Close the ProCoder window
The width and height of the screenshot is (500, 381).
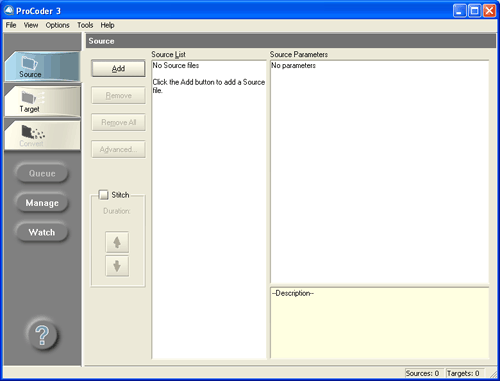(x=489, y=11)
